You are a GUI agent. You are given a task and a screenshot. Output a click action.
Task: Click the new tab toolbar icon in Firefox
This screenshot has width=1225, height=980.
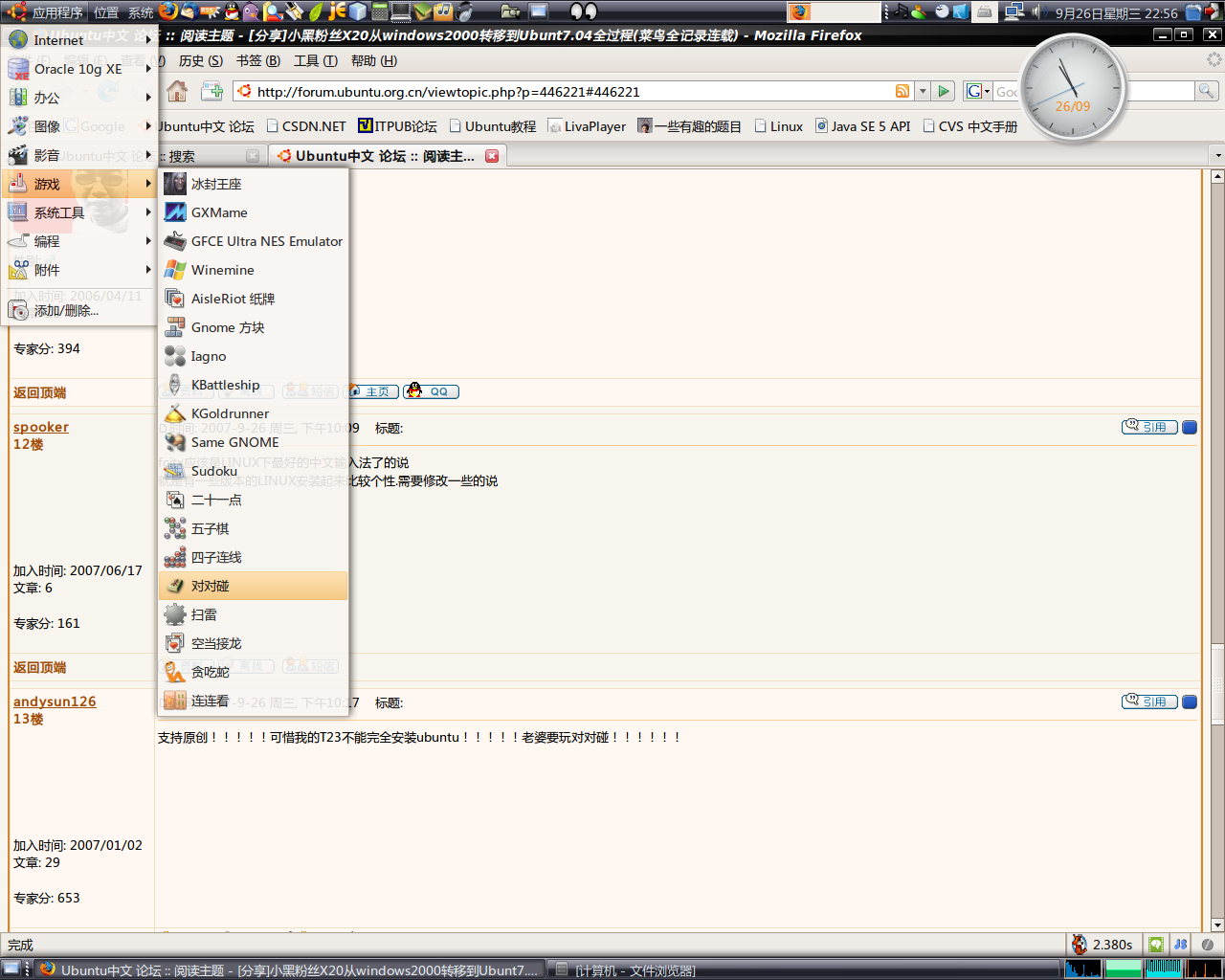click(212, 91)
